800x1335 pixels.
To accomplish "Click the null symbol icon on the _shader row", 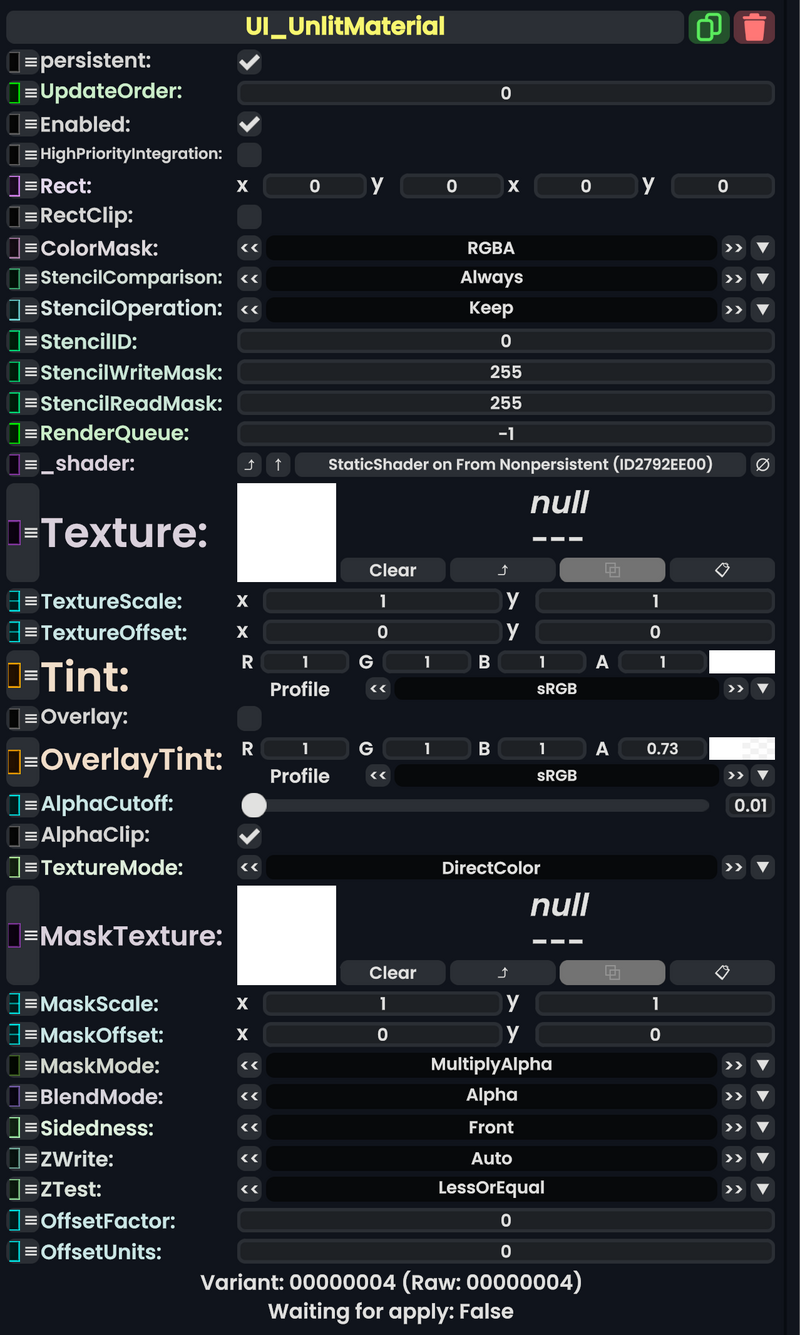I will coord(763,464).
